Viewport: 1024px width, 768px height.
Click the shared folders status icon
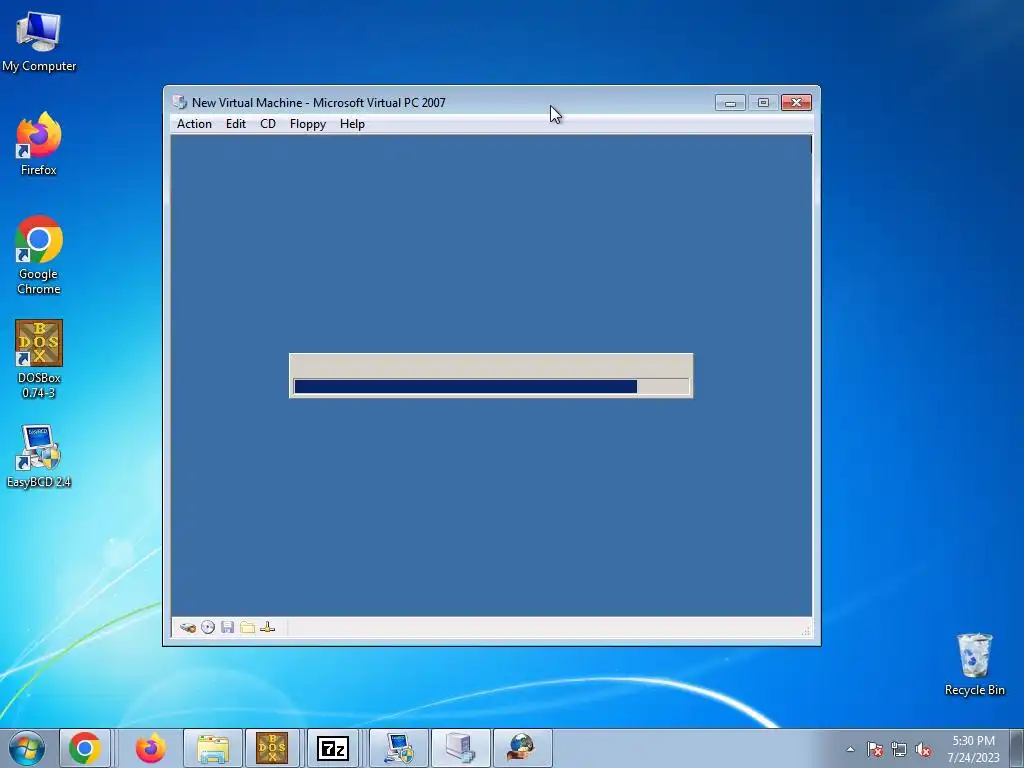coord(248,628)
